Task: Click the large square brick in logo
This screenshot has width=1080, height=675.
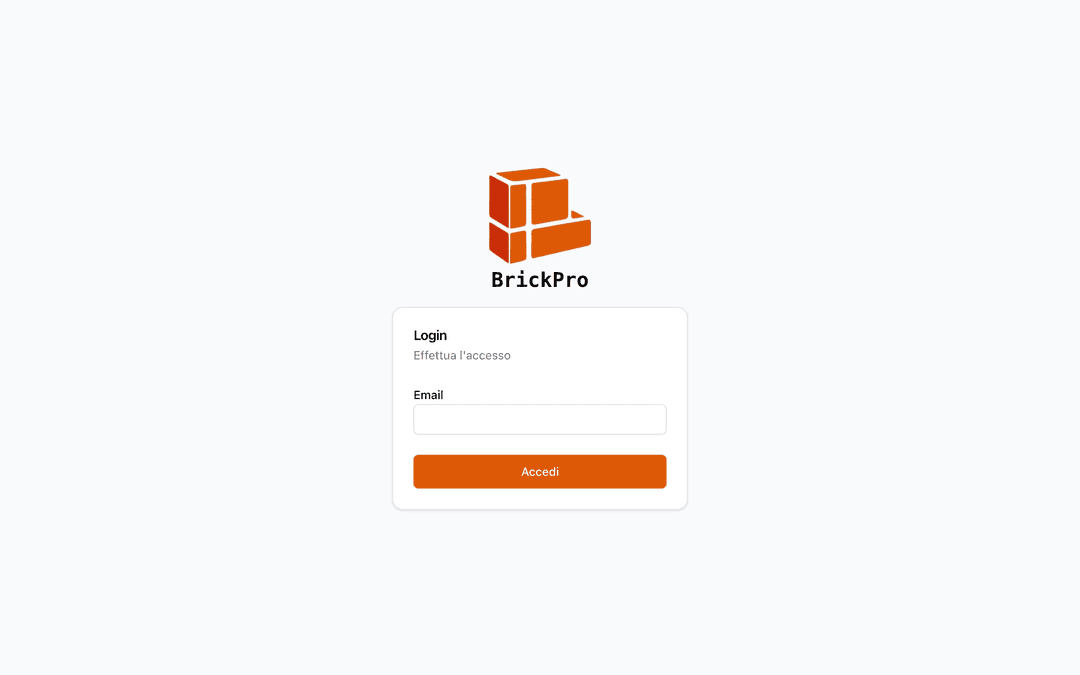Action: pos(550,201)
